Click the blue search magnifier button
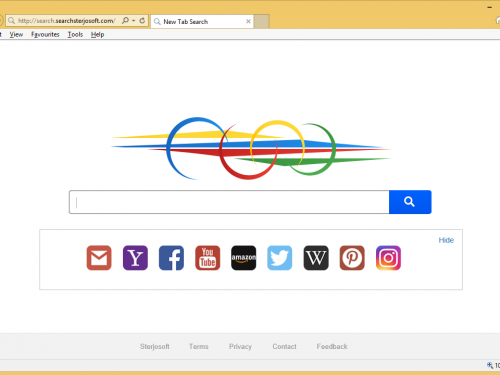 point(410,202)
